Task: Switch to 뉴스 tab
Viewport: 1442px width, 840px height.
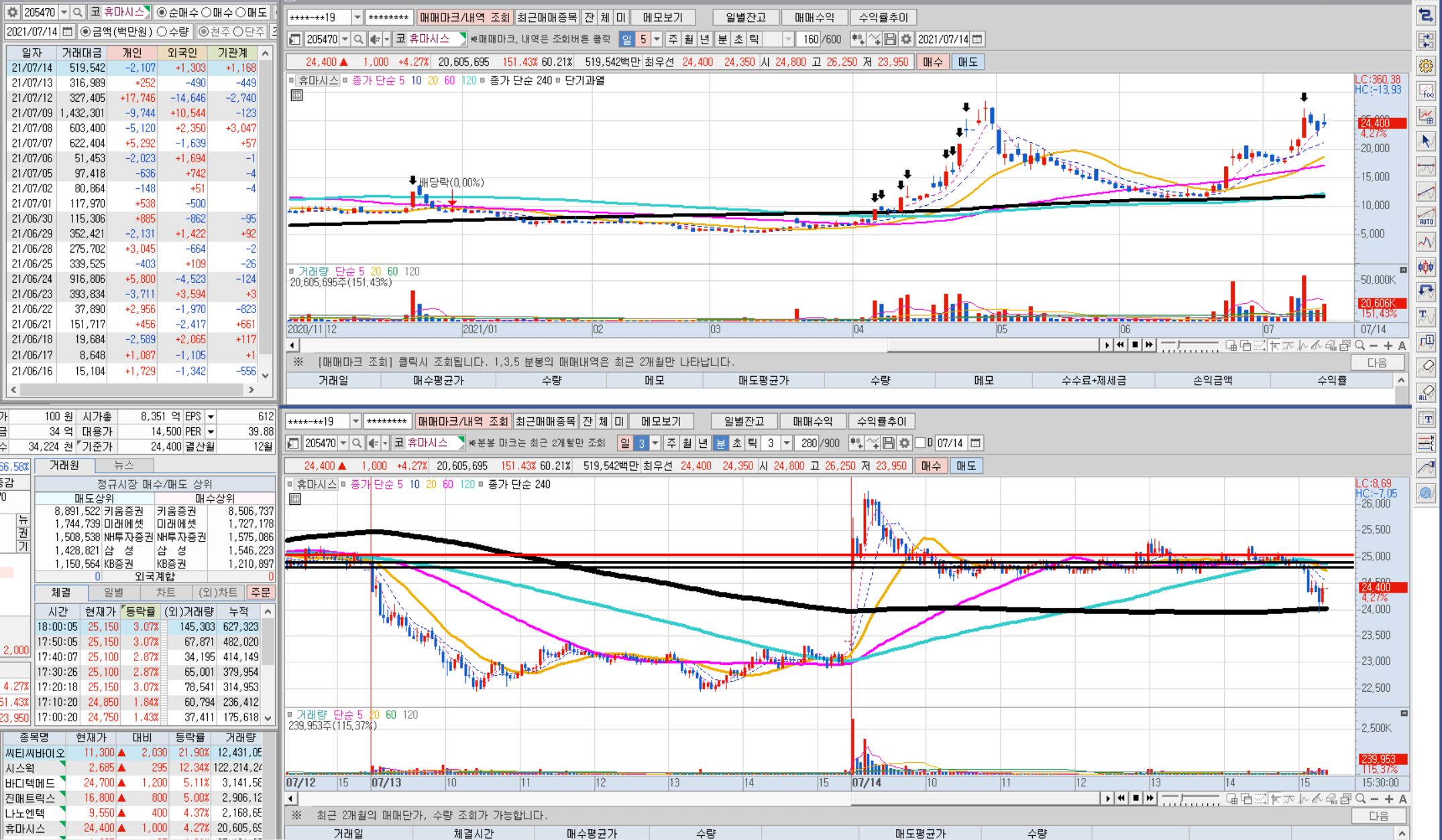Action: 124,465
